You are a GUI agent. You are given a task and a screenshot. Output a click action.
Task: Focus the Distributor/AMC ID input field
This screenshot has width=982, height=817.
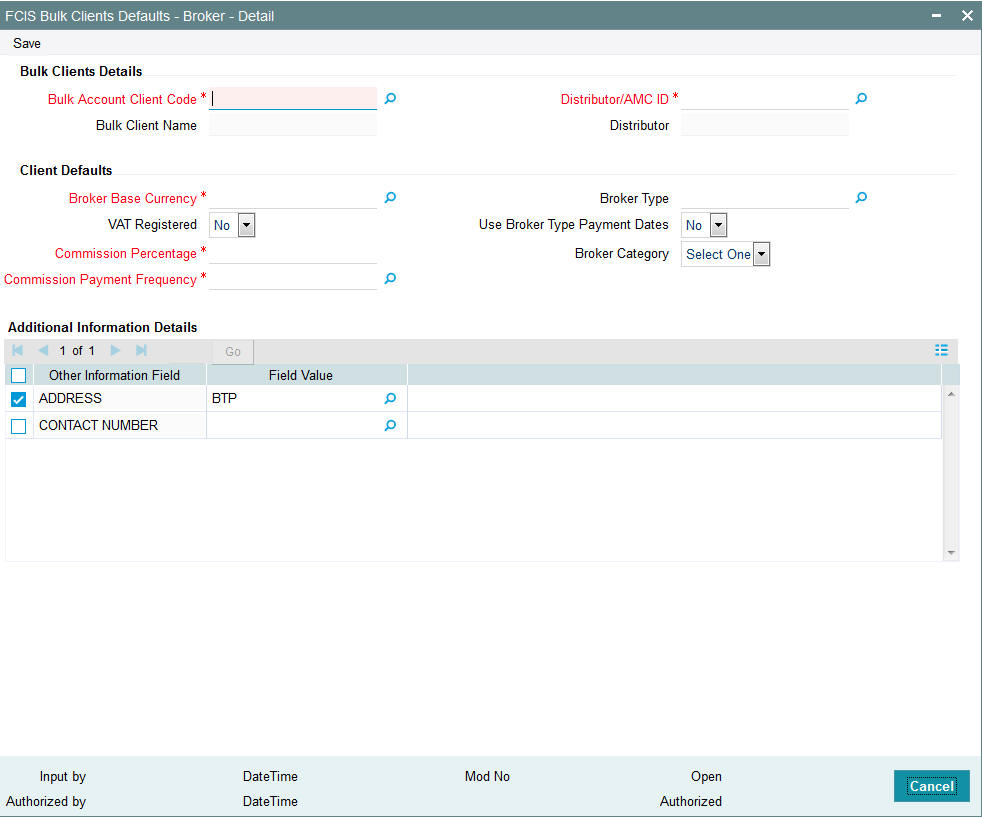[765, 99]
